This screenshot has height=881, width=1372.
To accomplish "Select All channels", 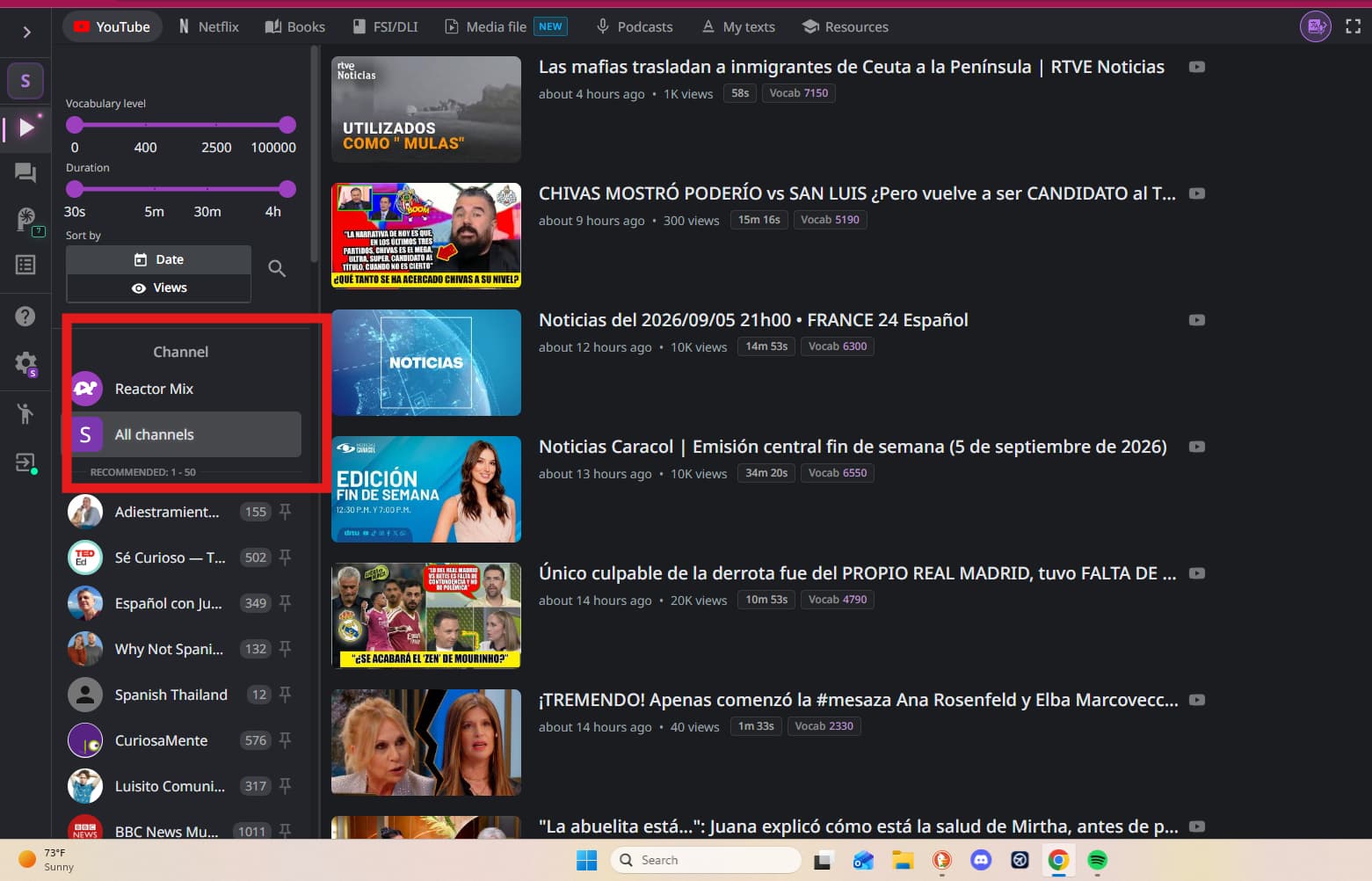I will pyautogui.click(x=182, y=434).
